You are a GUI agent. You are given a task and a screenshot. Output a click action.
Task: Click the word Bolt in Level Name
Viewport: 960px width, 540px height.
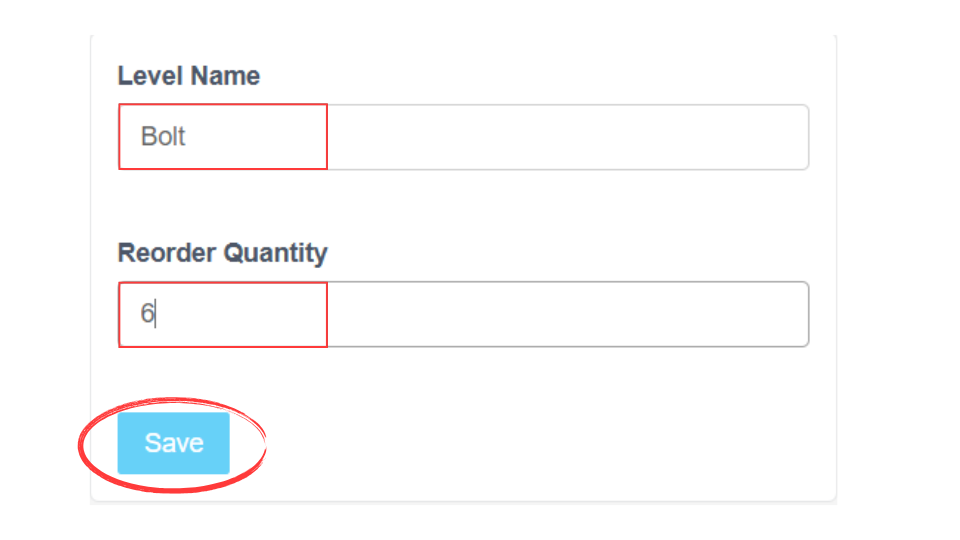click(x=163, y=137)
